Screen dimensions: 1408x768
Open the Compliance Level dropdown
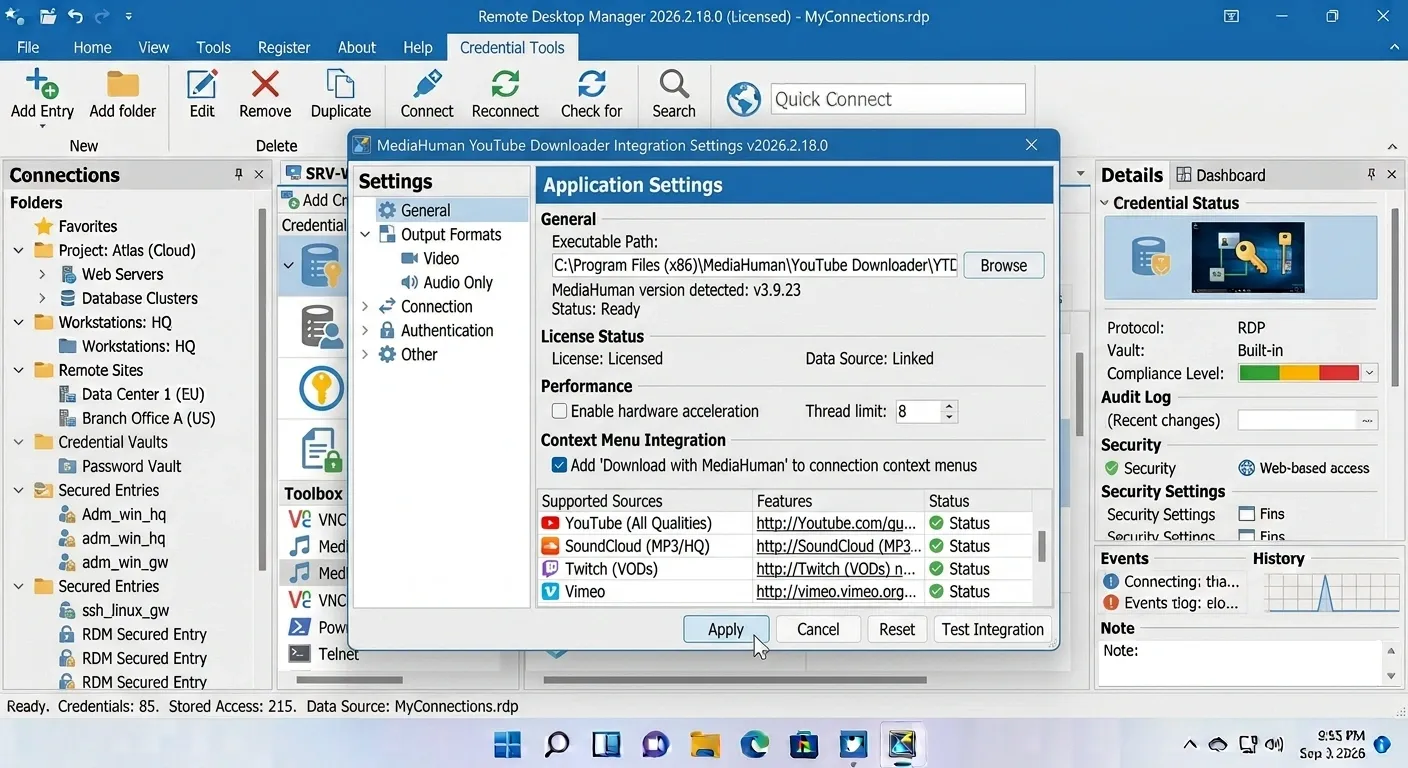[x=1369, y=373]
